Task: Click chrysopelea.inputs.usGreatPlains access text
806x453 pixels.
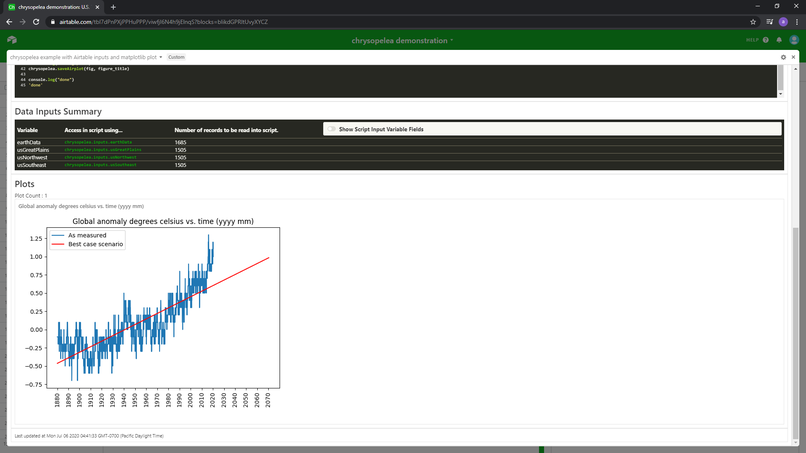Action: pyautogui.click(x=103, y=150)
